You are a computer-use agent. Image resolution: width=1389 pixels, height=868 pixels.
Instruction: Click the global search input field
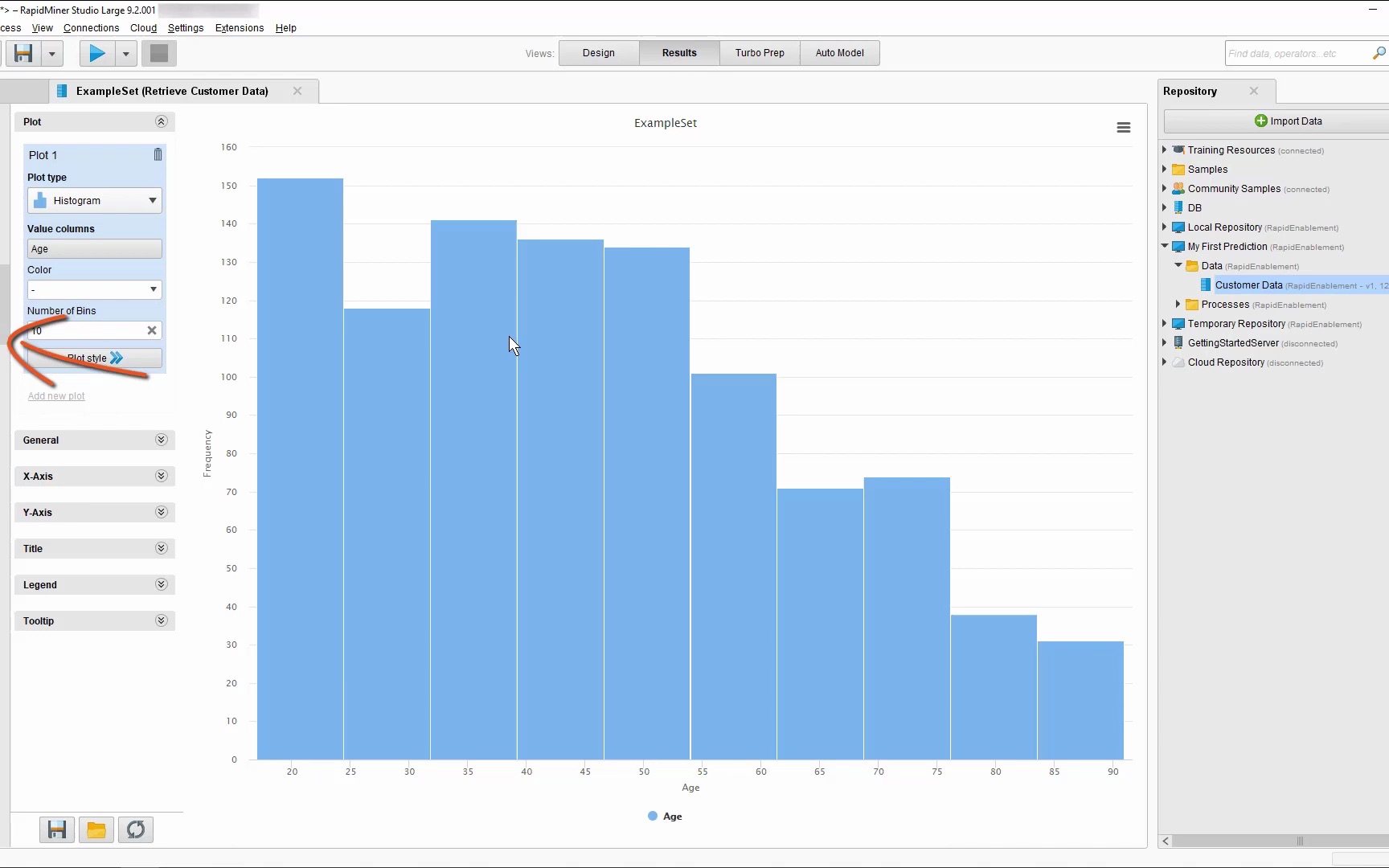click(x=1297, y=53)
